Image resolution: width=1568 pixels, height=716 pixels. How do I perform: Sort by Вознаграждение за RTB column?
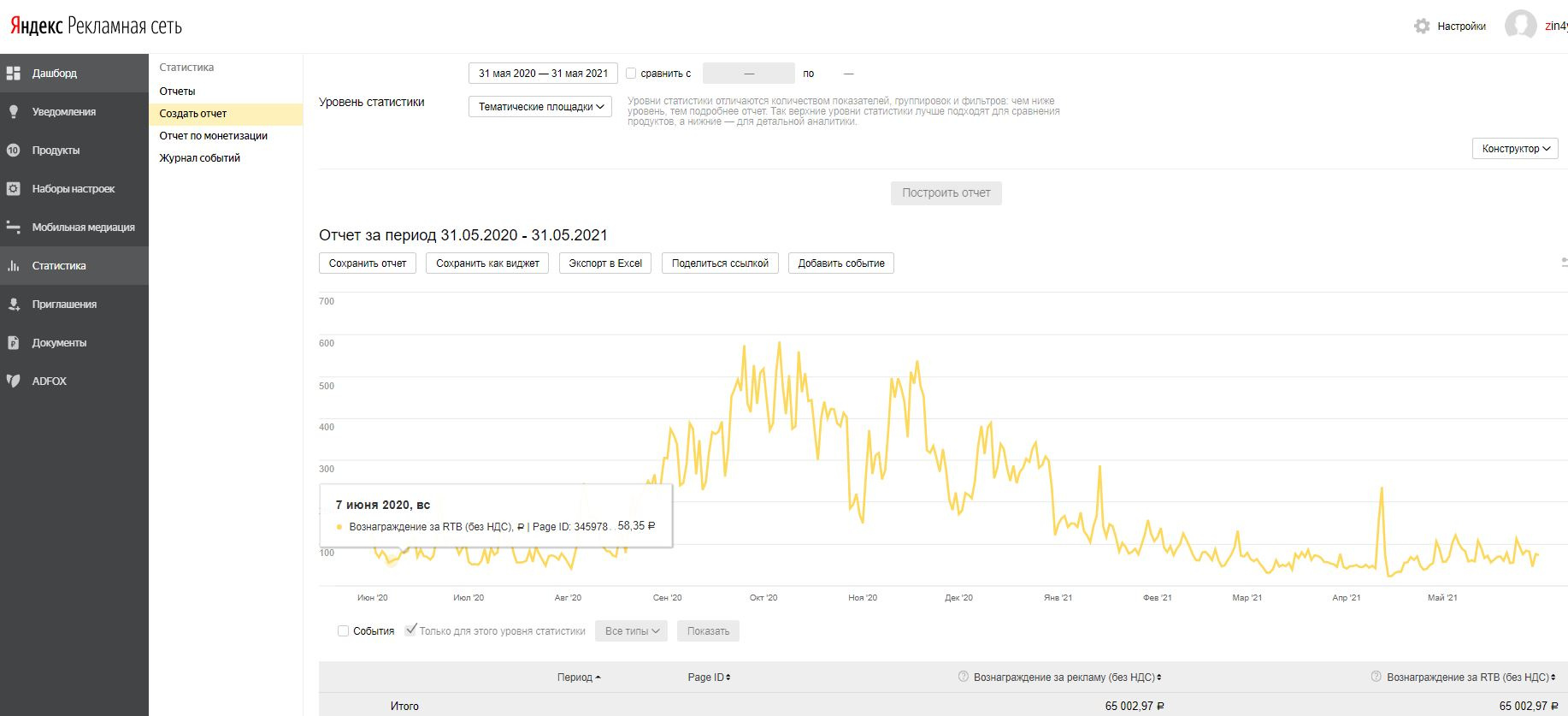tap(1471, 678)
